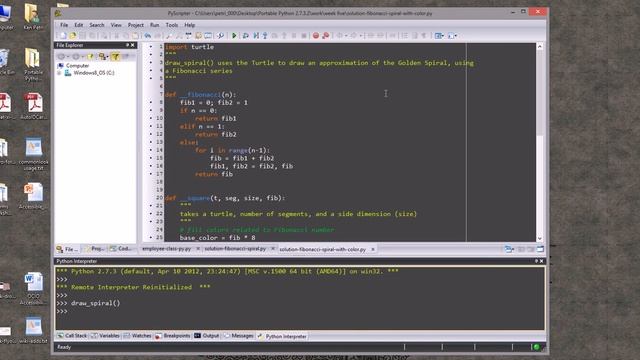Click the editor scroll-down arrow

540,238
